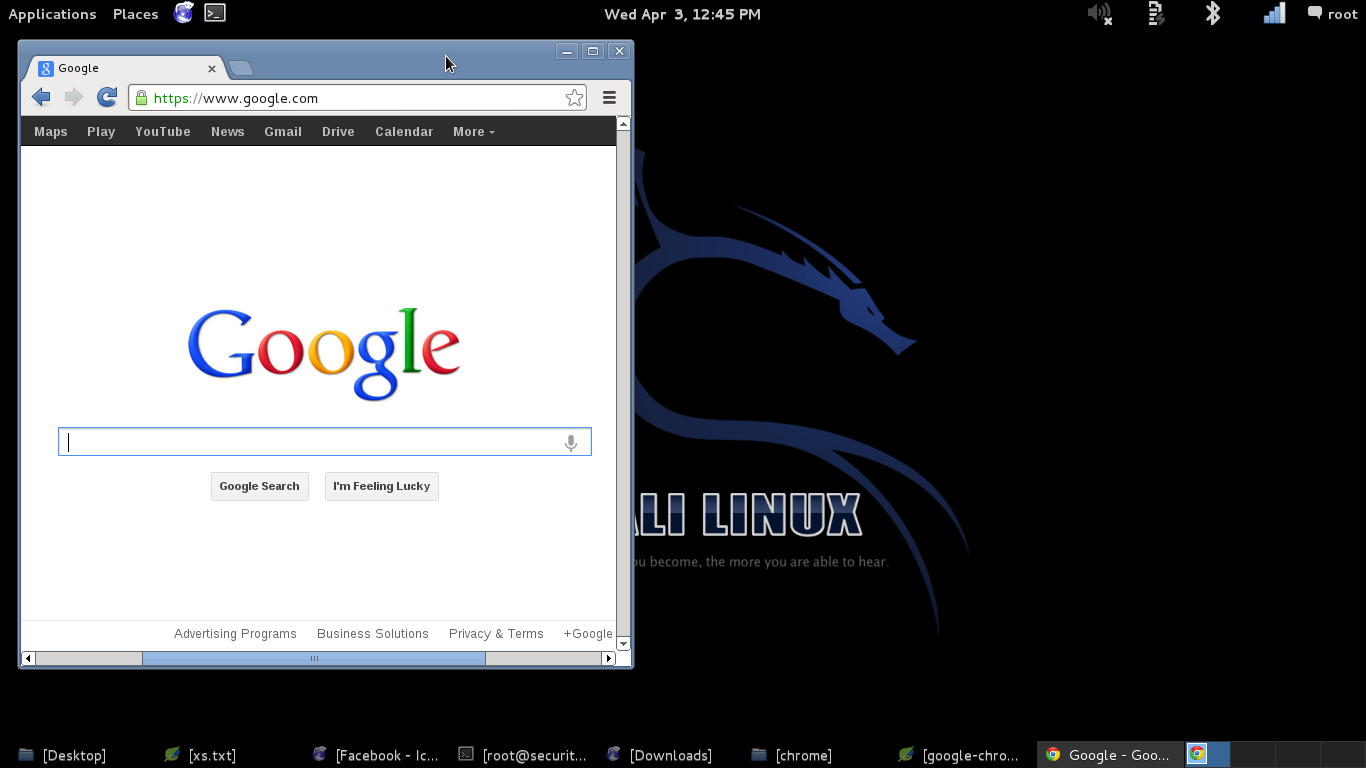
Task: Click the Advertising Programs link
Action: [235, 634]
